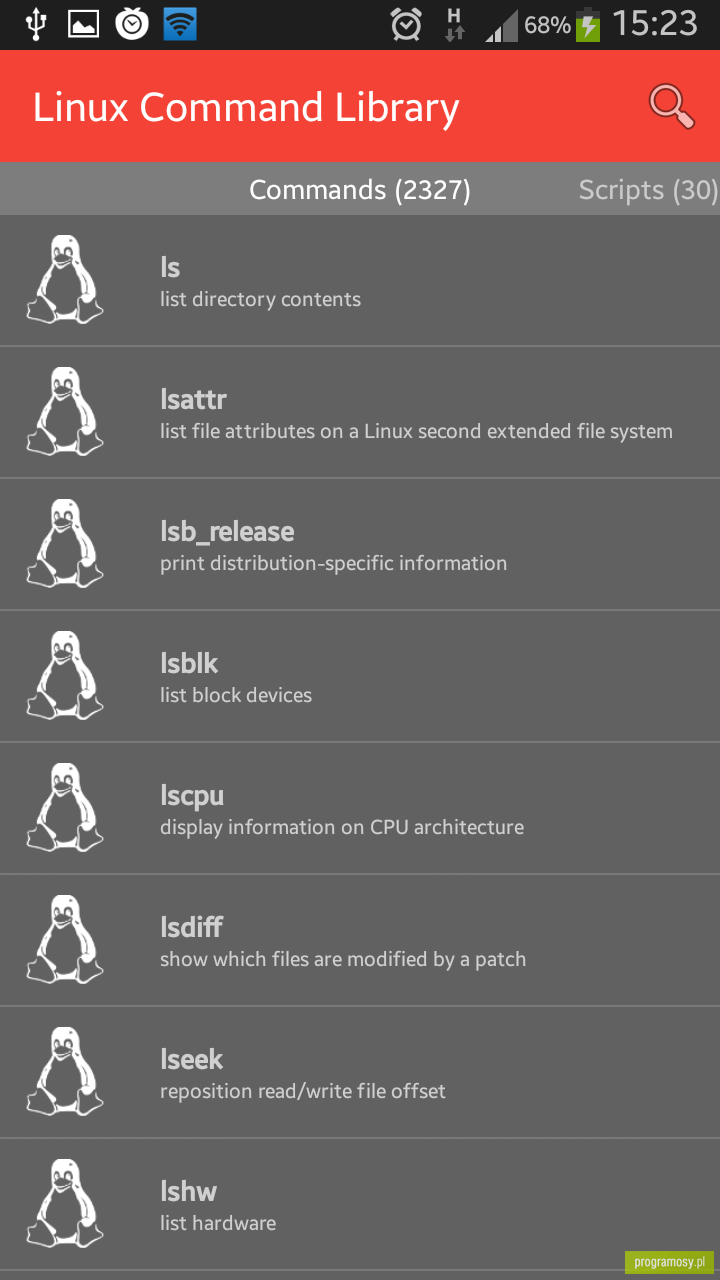The height and width of the screenshot is (1280, 720).
Task: Tap the penguin icon beside lsdiff
Action: coord(65,939)
